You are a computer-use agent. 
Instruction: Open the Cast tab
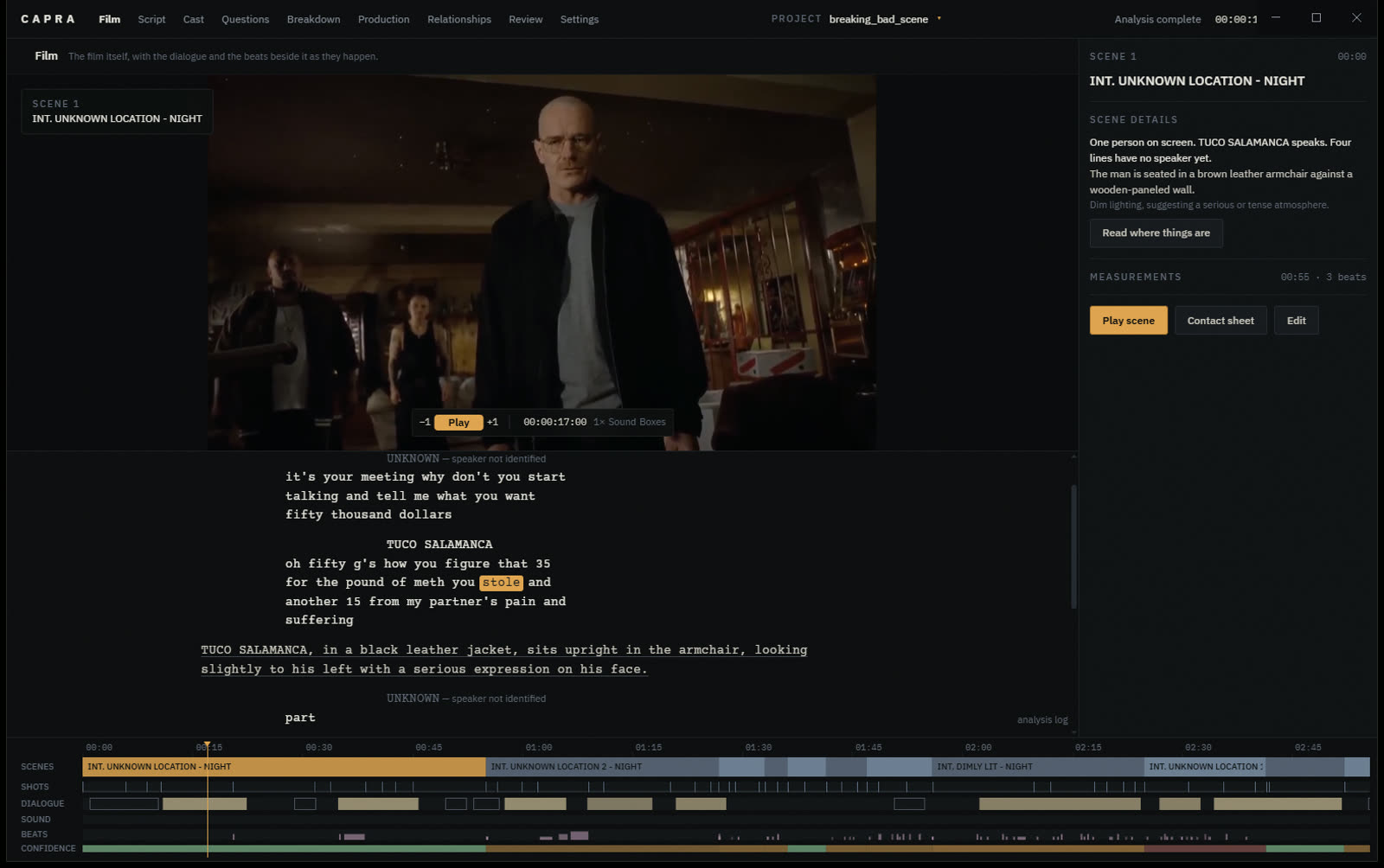(x=194, y=19)
